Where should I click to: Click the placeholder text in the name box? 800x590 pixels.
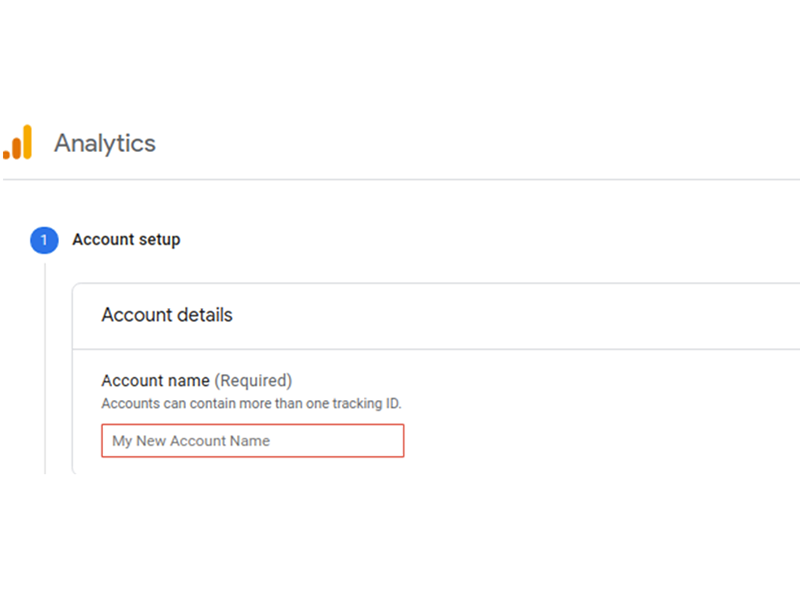coord(191,441)
